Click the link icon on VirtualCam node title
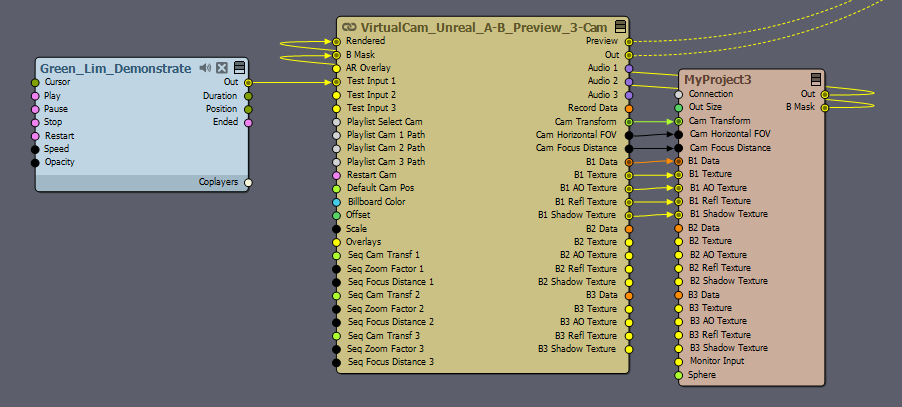902x407 pixels. (349, 27)
